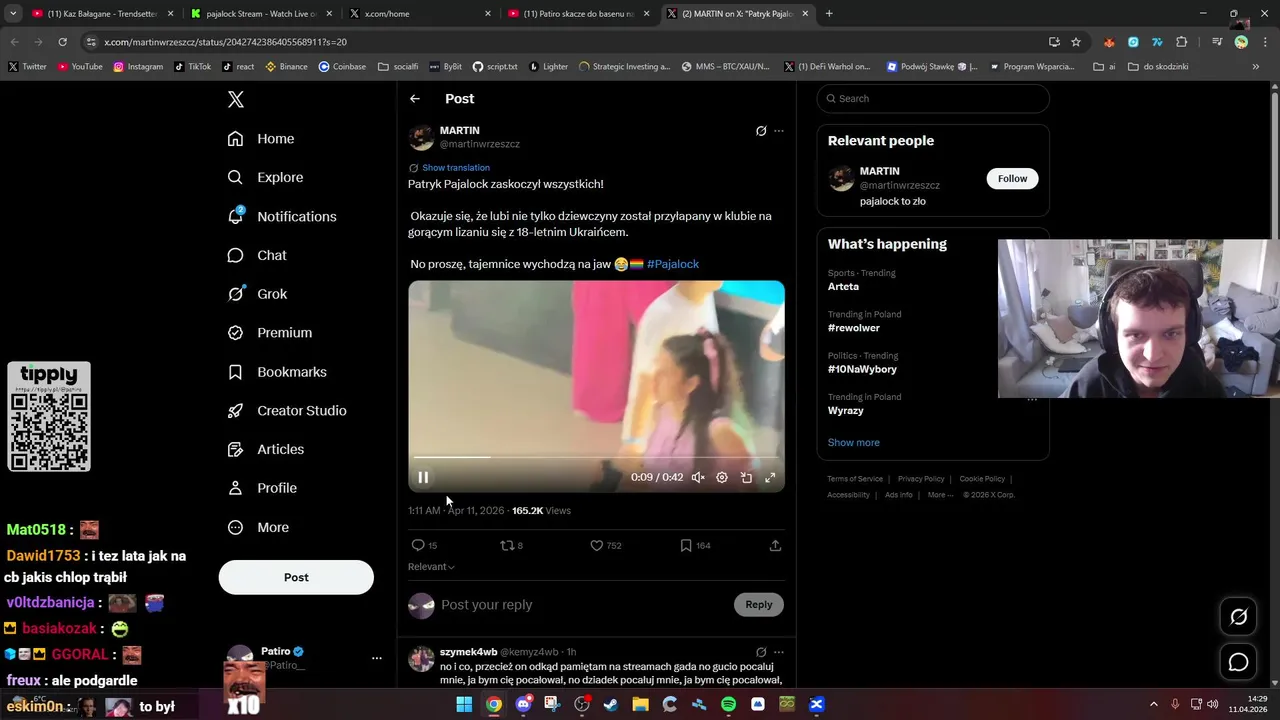Open the Binance bookmark
This screenshot has width=1280, height=720.
click(286, 67)
